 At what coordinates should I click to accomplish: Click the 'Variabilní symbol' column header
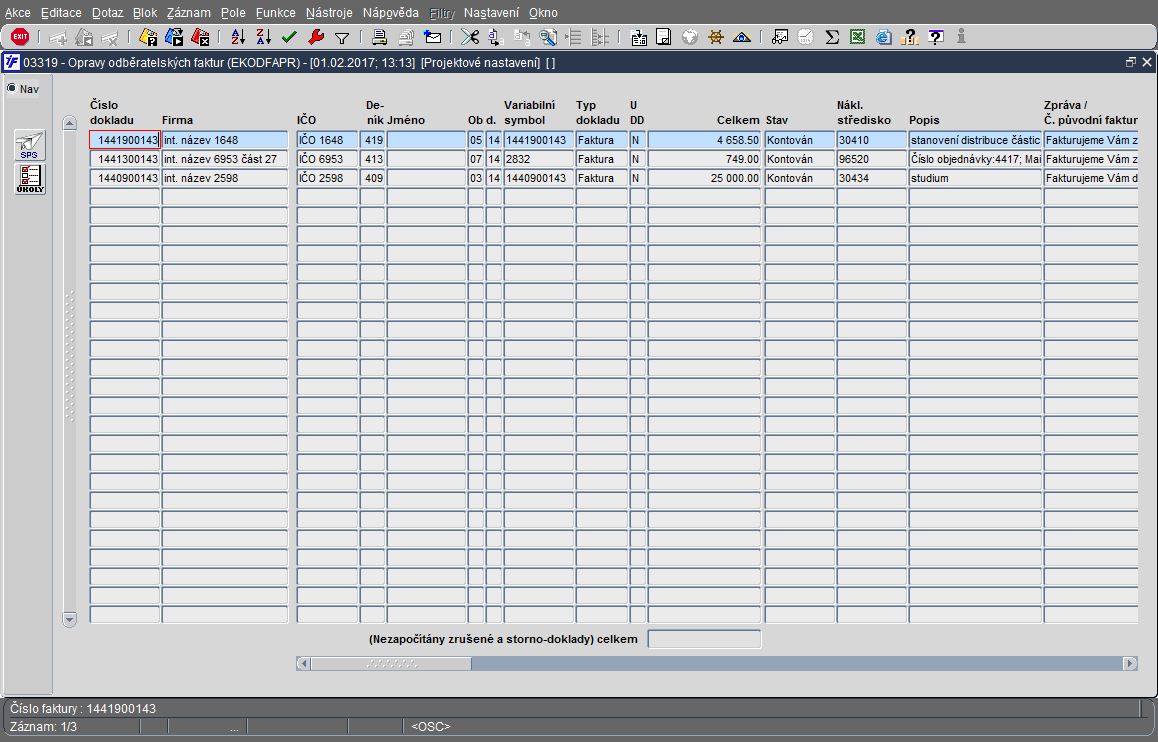530,112
